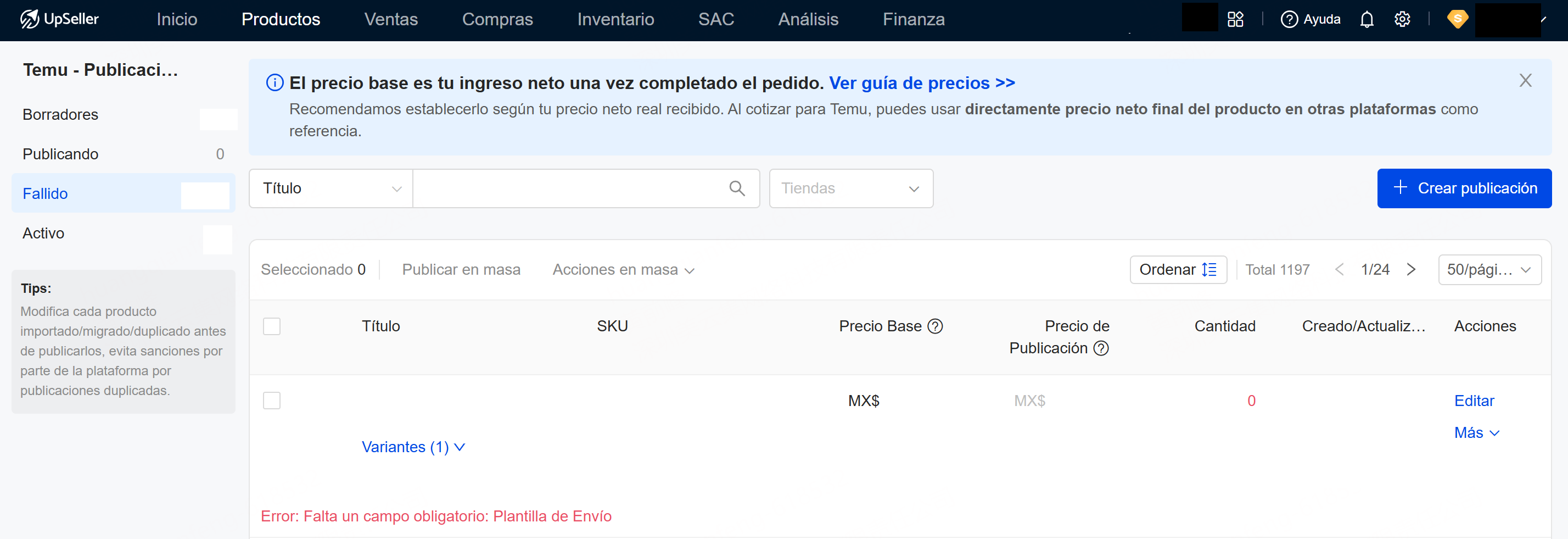The image size is (1568, 539).
Task: Switch to the Borradores tab
Action: 60,114
